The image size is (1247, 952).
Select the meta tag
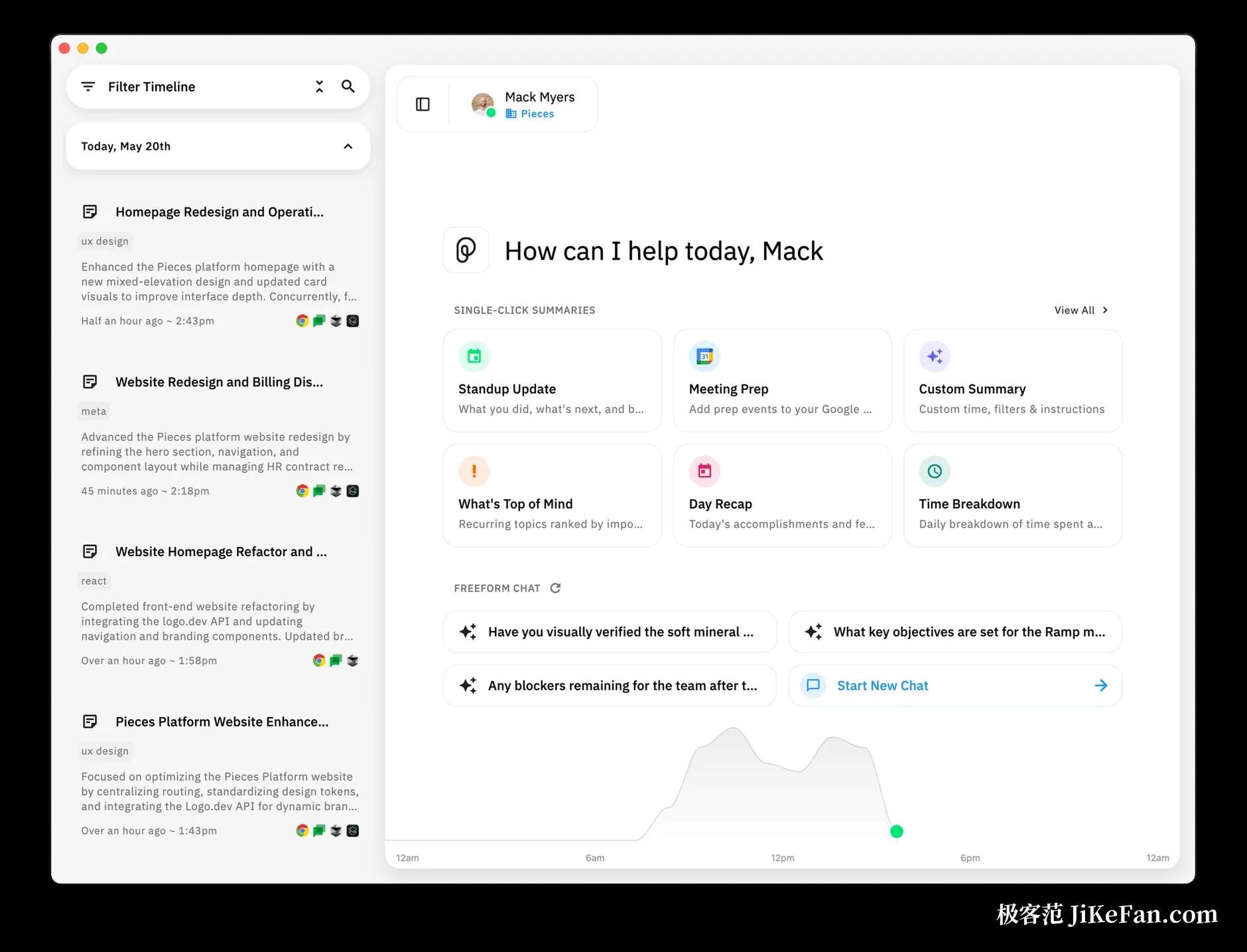pyautogui.click(x=94, y=411)
